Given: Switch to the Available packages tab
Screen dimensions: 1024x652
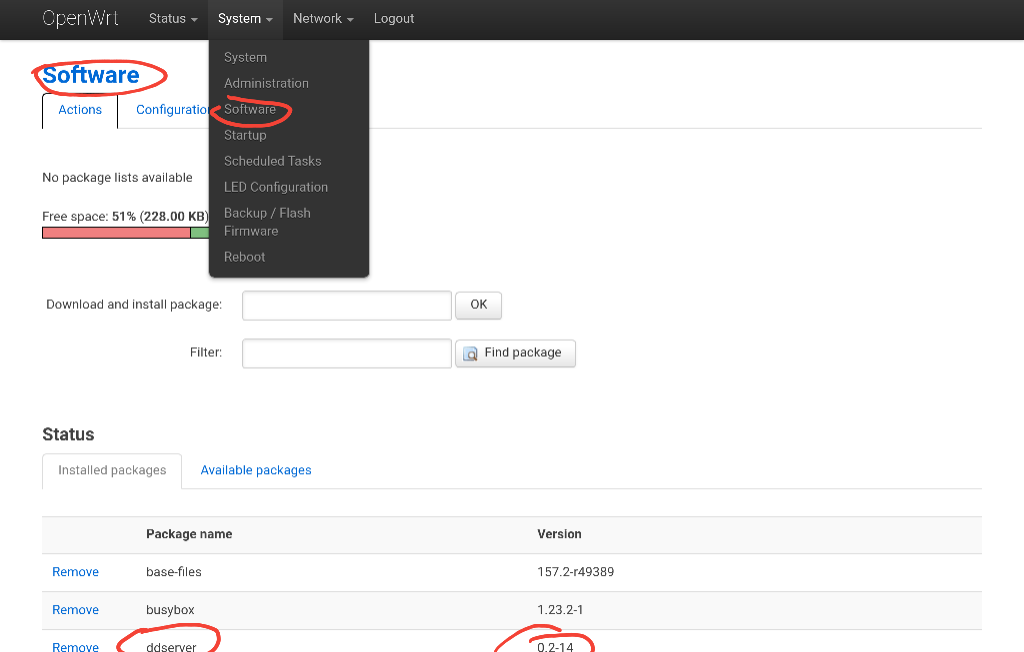Looking at the screenshot, I should click(x=256, y=470).
